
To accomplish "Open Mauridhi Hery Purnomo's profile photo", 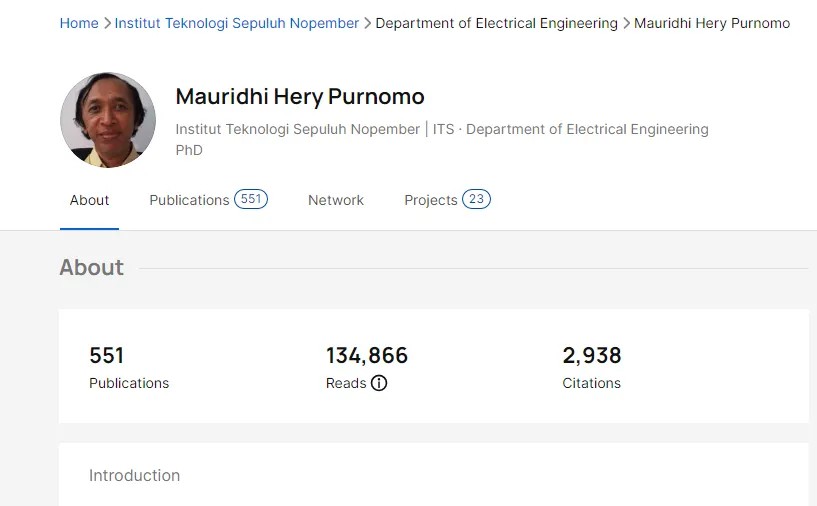I will (x=108, y=120).
